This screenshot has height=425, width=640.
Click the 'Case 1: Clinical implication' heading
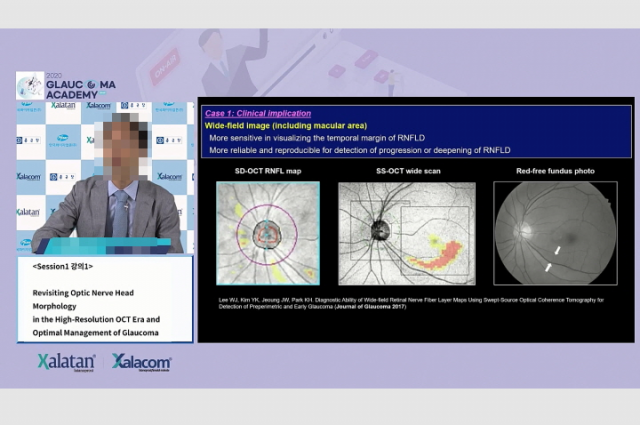pos(258,113)
